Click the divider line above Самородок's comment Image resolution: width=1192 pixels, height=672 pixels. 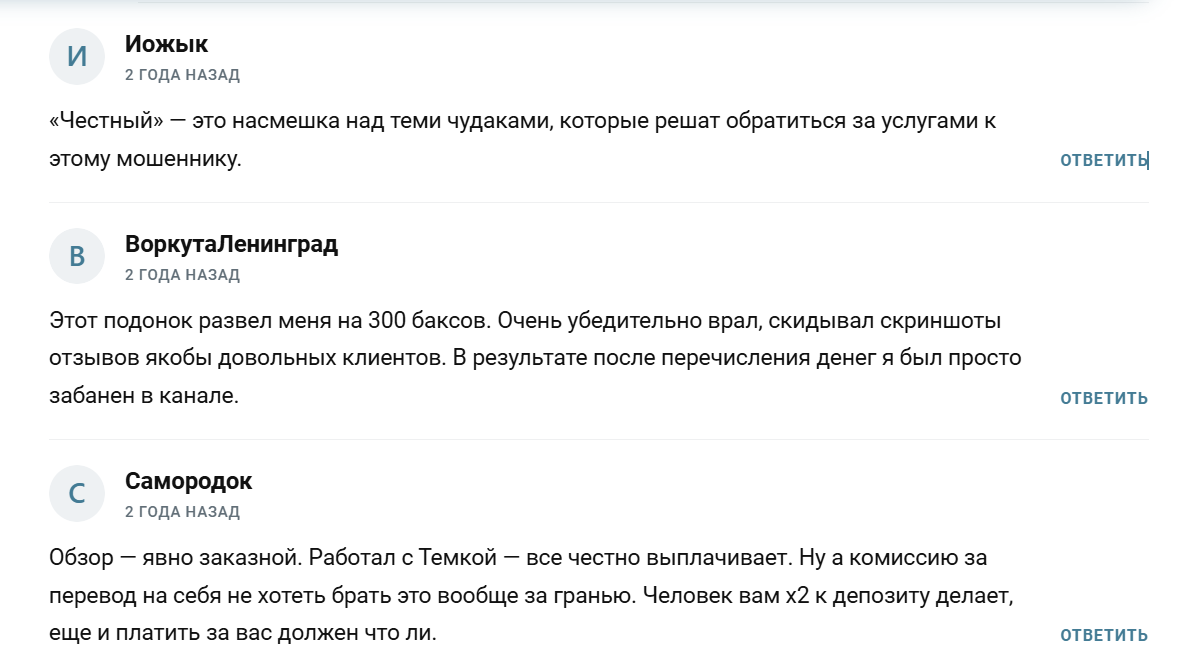(599, 439)
